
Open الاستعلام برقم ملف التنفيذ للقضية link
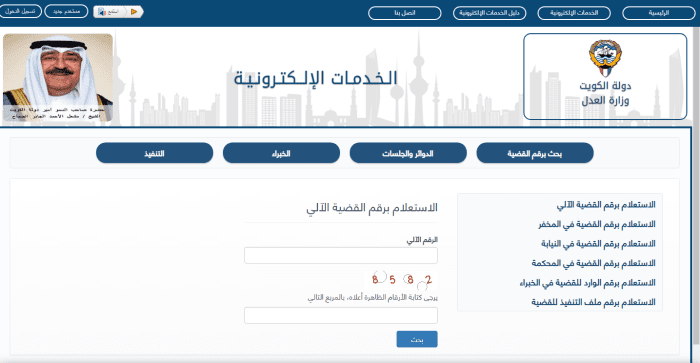pyautogui.click(x=593, y=302)
